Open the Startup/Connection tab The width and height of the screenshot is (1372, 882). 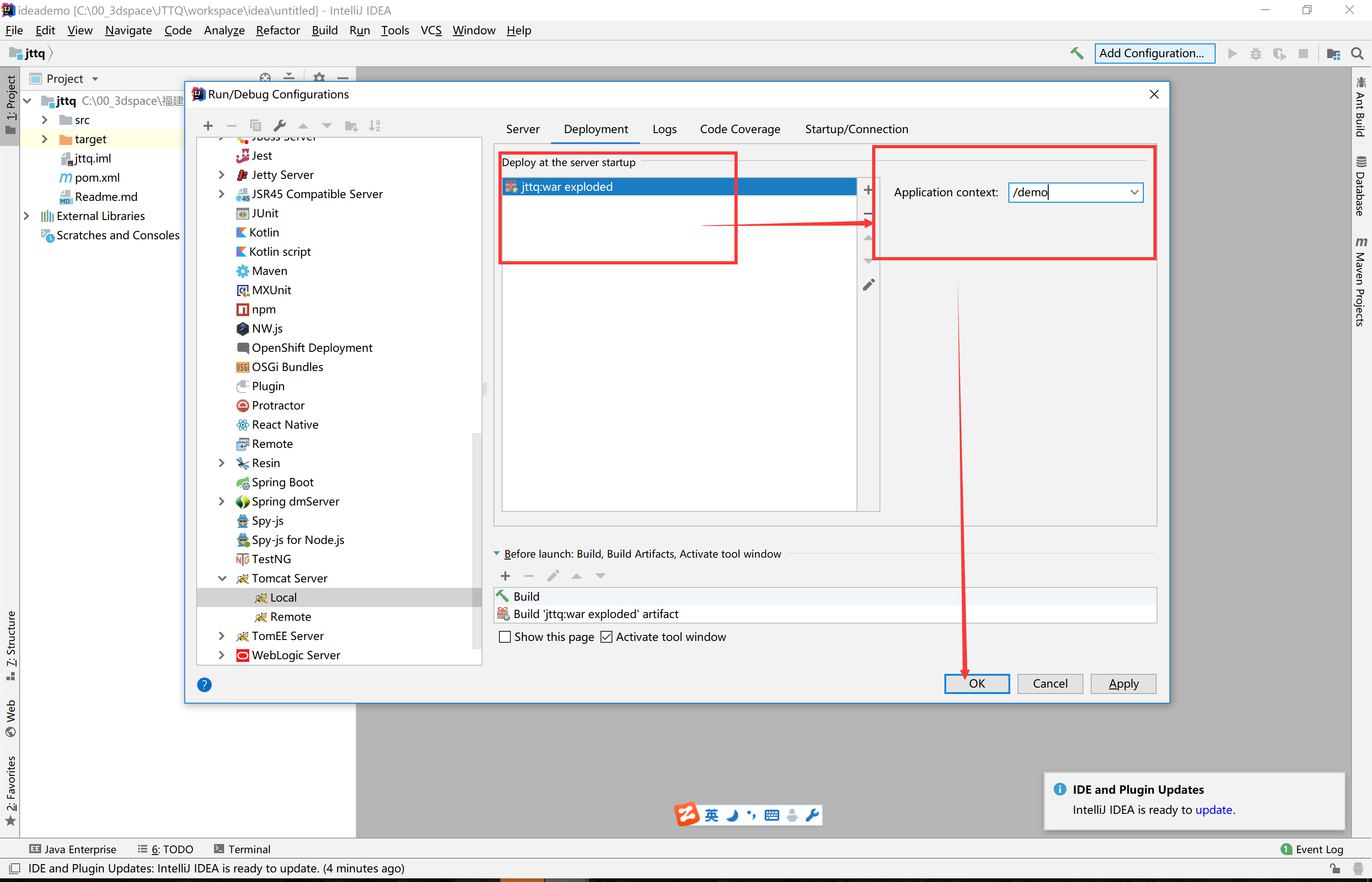coord(856,129)
